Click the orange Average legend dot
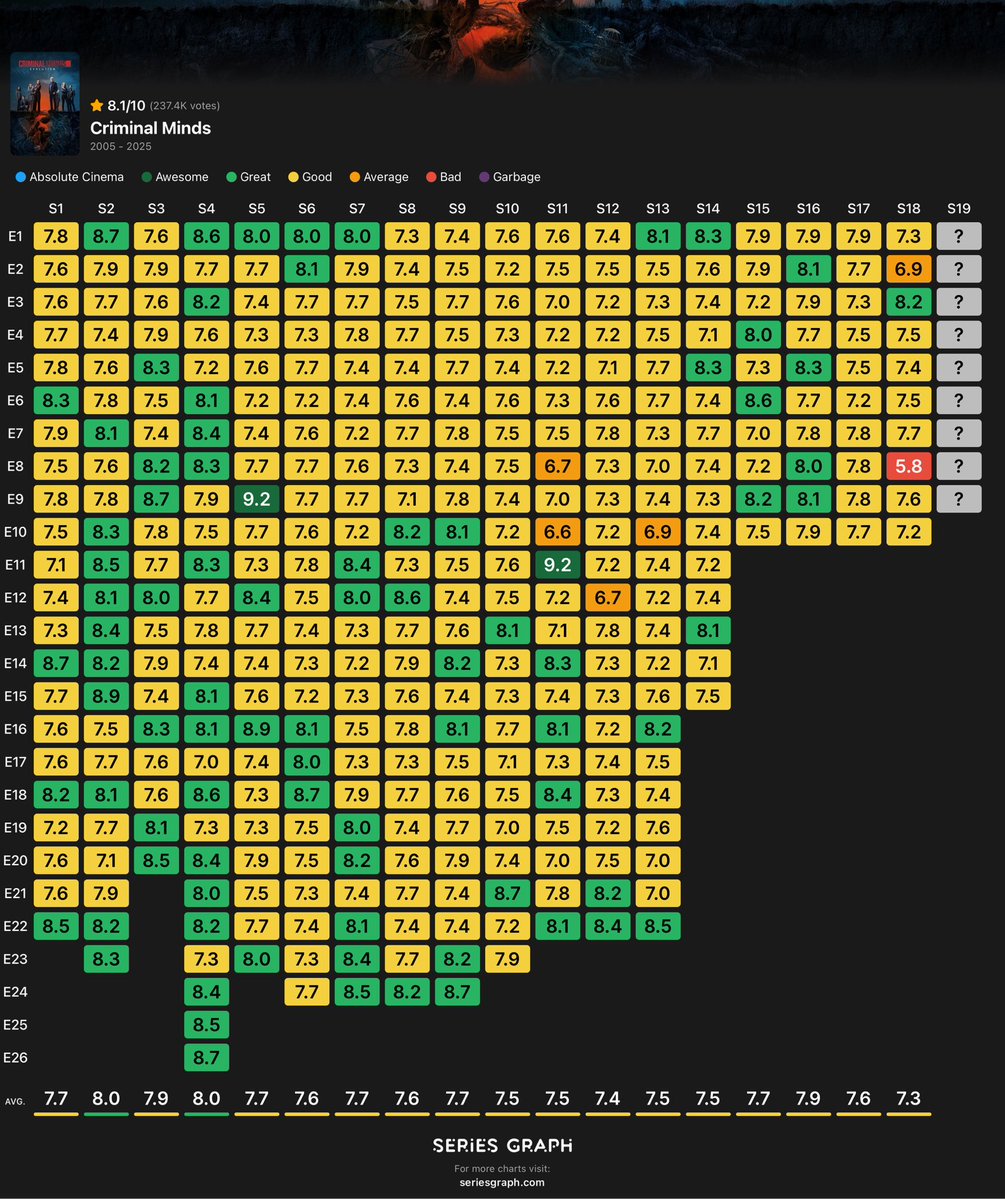 coord(356,177)
